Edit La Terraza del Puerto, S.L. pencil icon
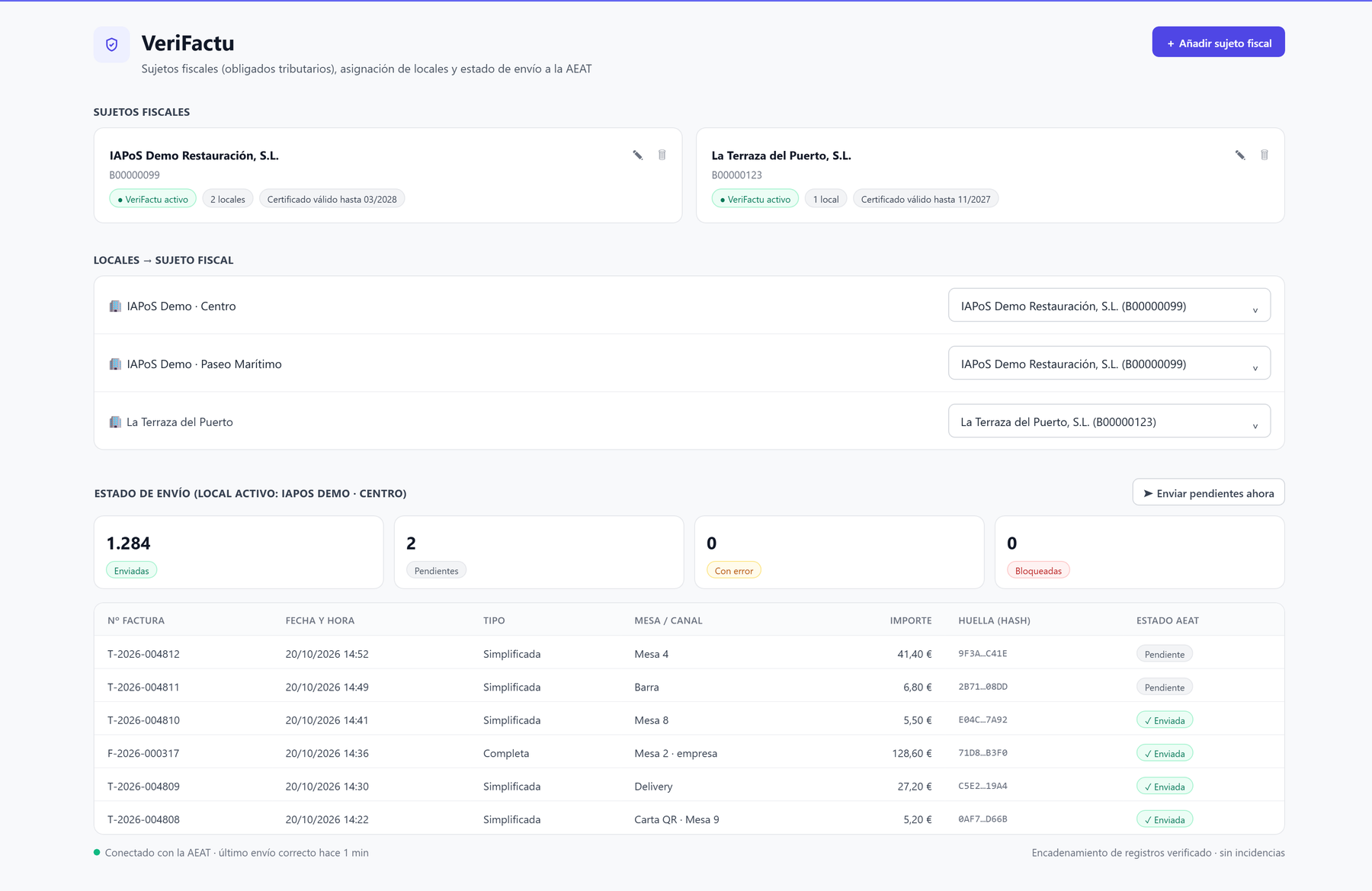This screenshot has height=891, width=1372. point(1240,155)
